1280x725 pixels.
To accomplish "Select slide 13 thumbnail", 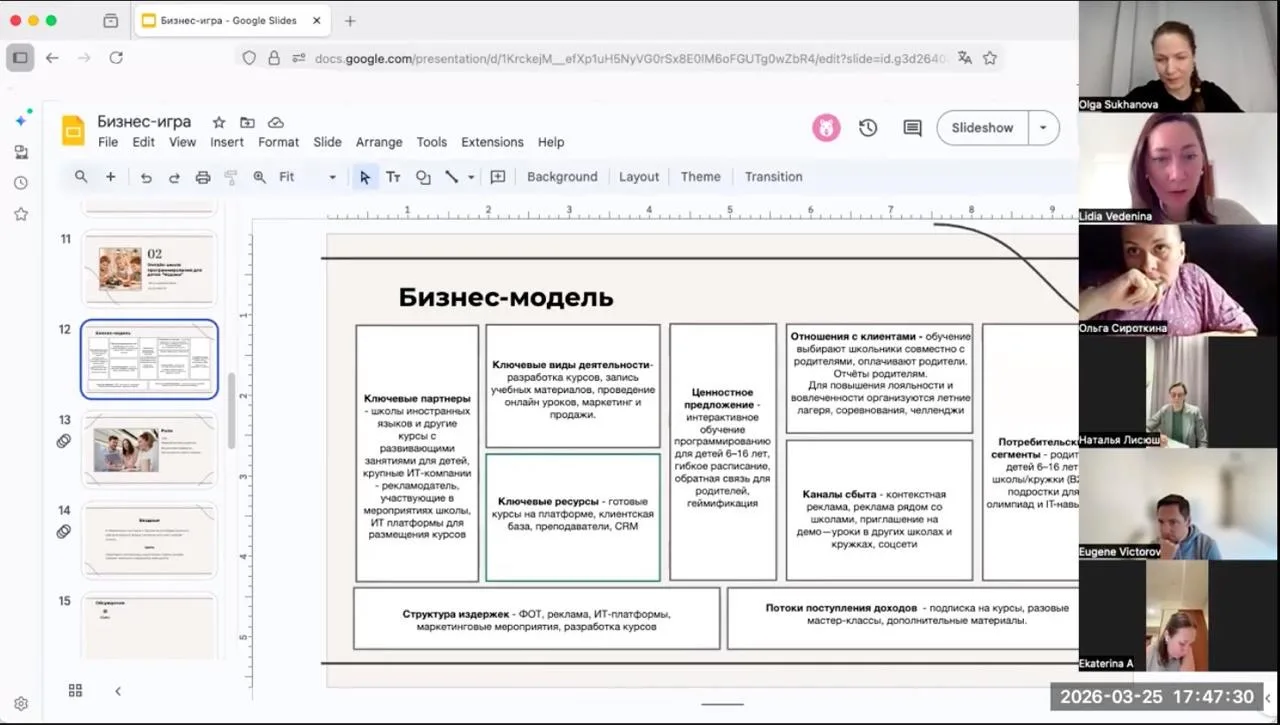I will click(x=149, y=450).
